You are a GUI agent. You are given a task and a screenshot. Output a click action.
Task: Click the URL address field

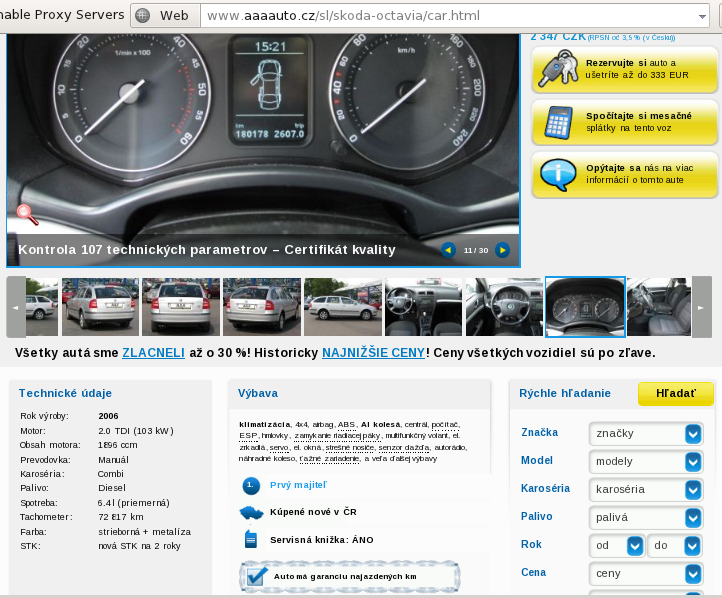pos(450,16)
